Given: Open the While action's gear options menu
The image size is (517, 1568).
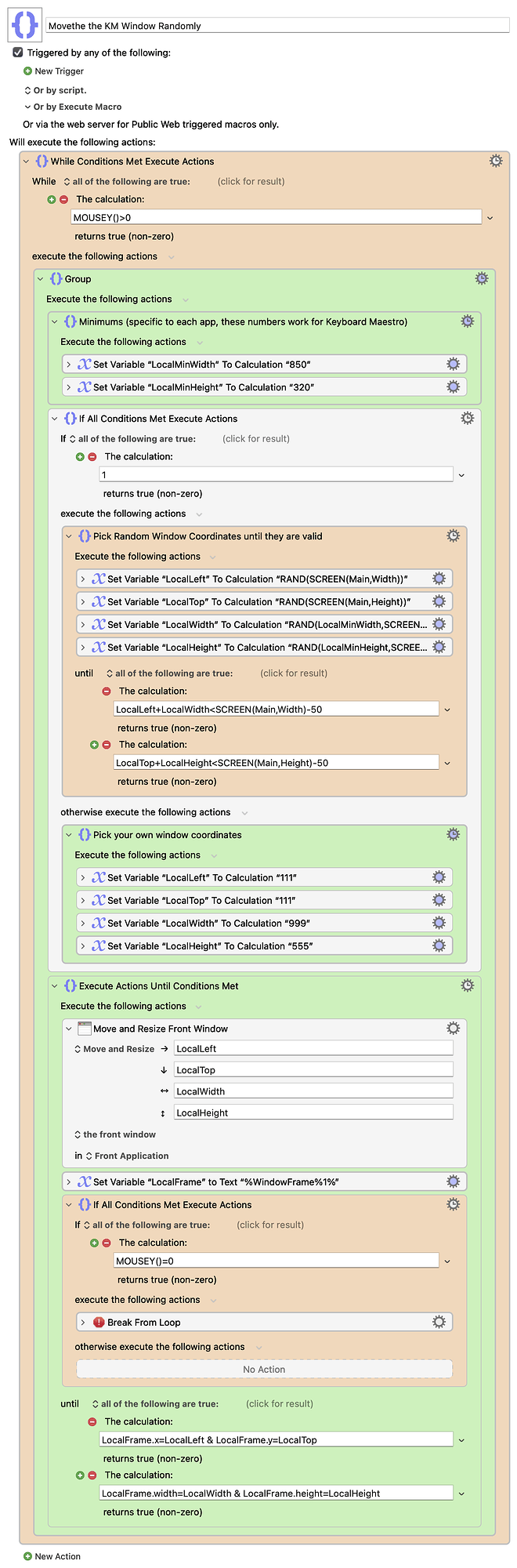Looking at the screenshot, I should coord(496,160).
